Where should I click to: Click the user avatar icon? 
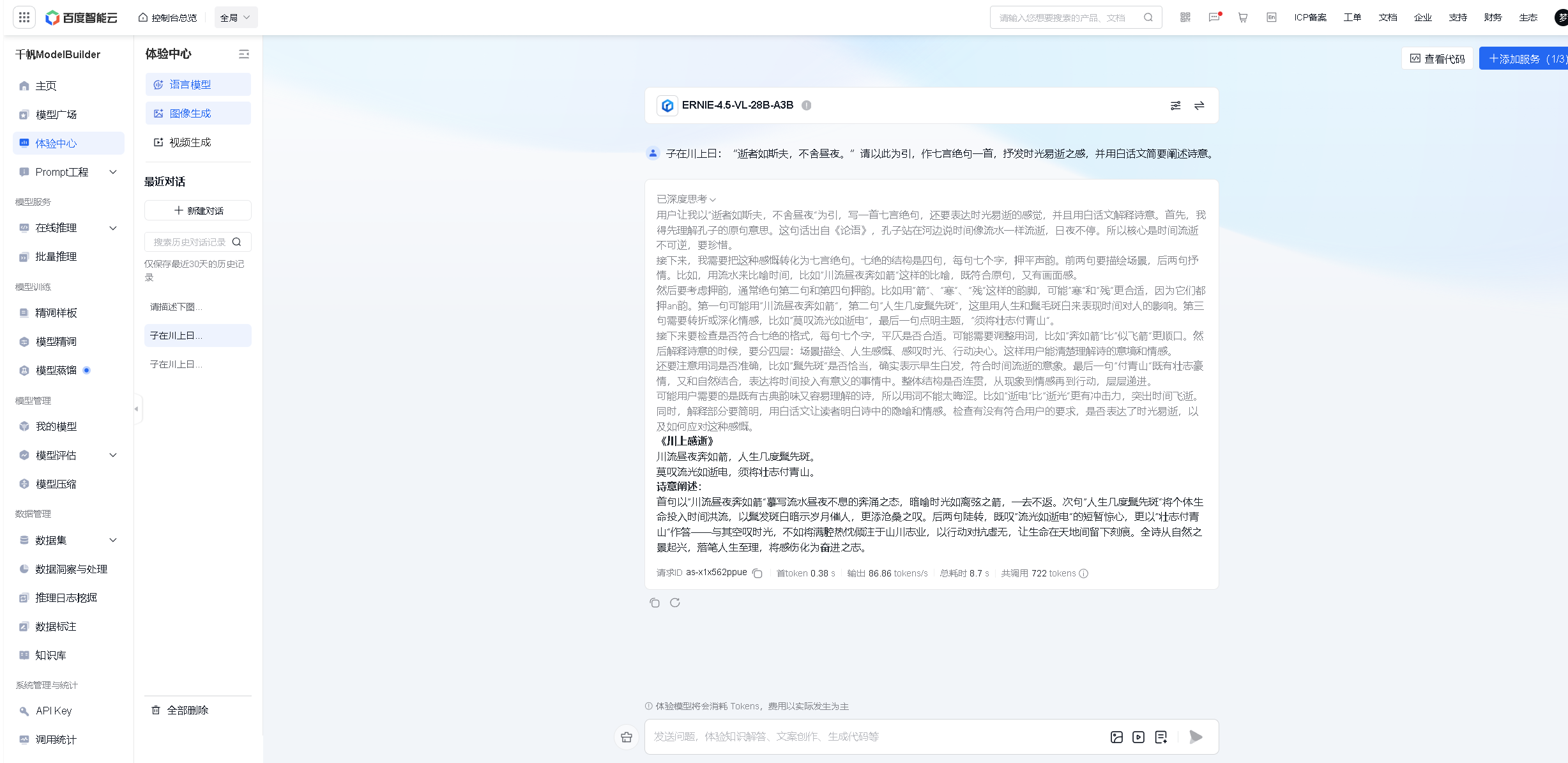[1561, 17]
